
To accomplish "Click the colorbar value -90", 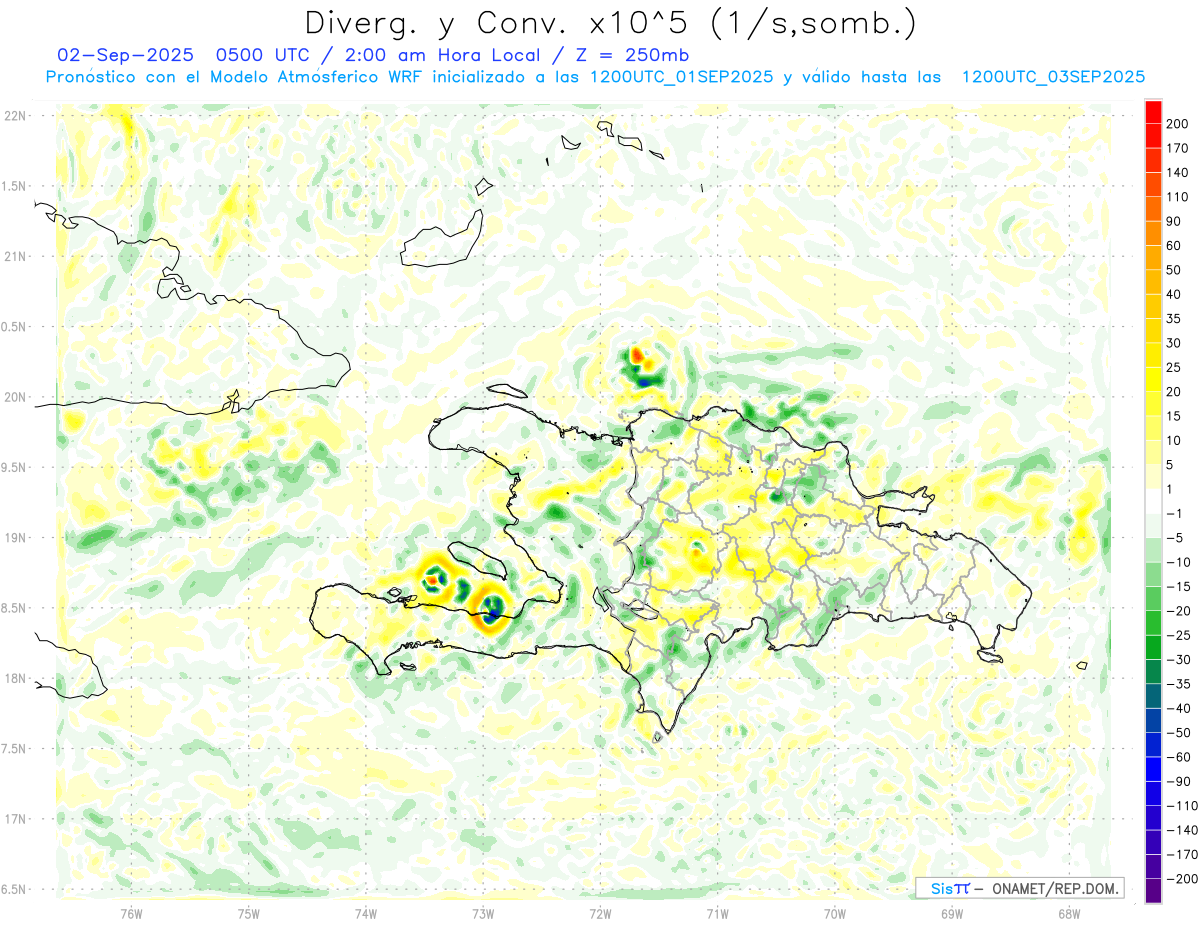I will coord(1178,782).
